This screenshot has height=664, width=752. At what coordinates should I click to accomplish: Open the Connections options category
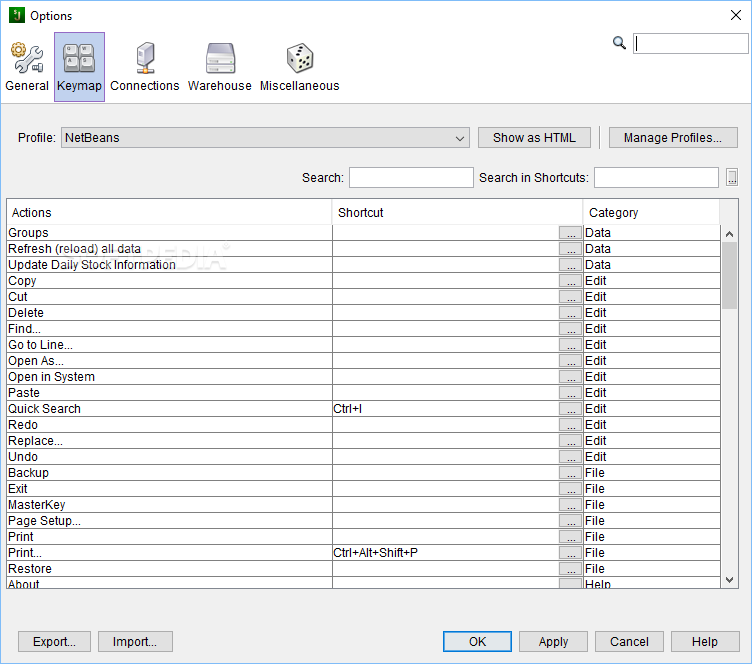[144, 67]
